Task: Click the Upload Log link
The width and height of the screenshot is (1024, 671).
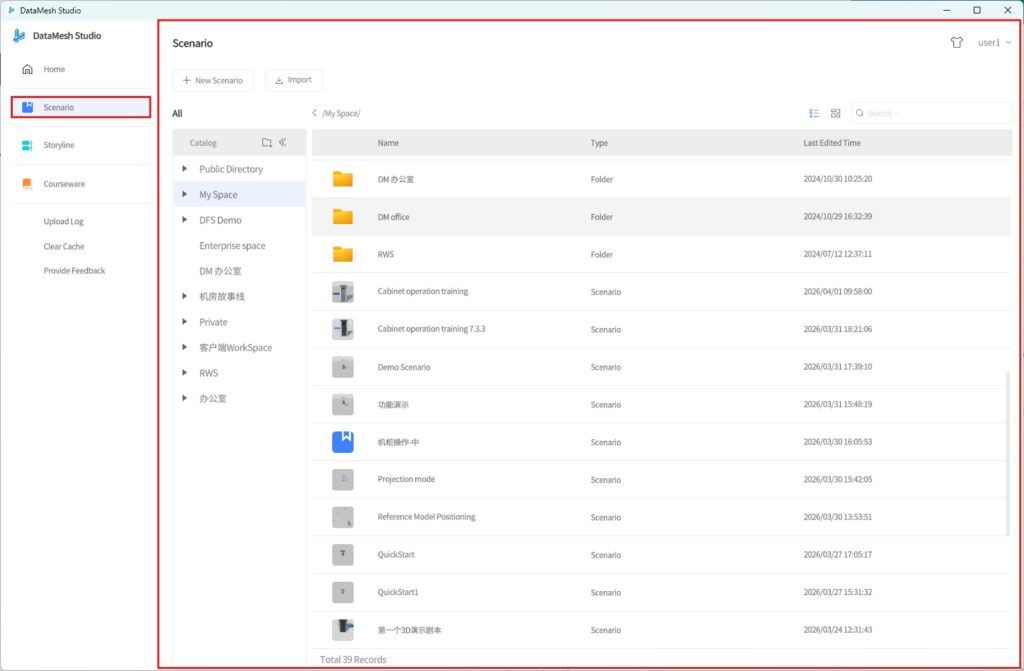Action: tap(63, 222)
